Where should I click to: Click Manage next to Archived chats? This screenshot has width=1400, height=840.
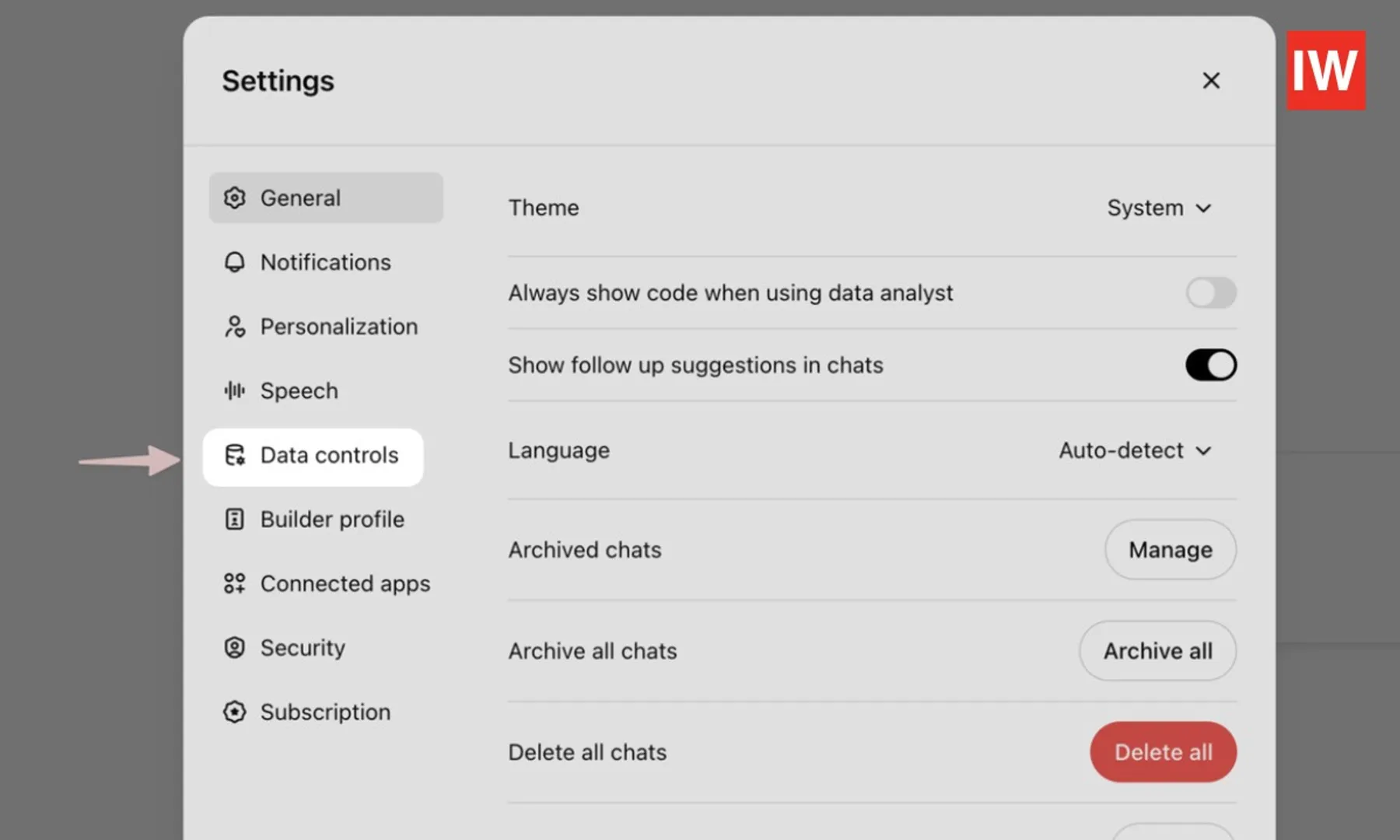click(x=1170, y=550)
